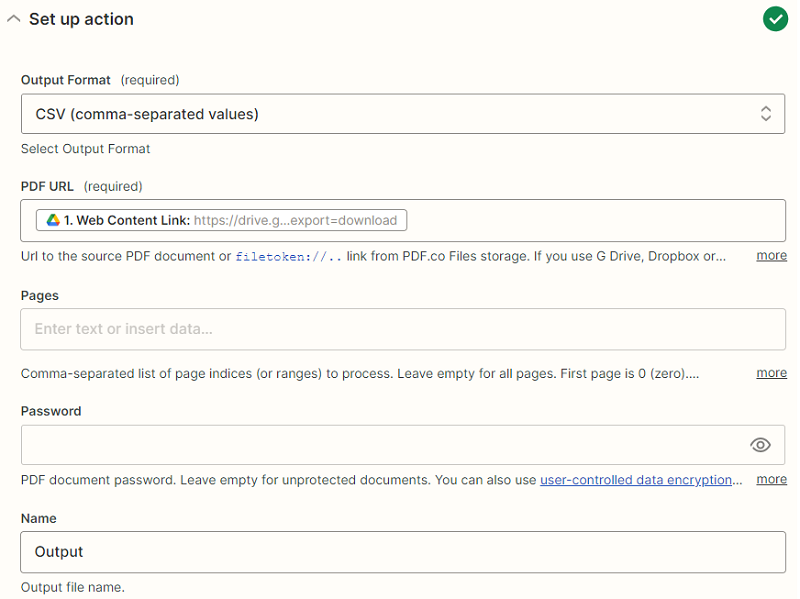800x599 pixels.
Task: Expand 'more' under Pages description
Action: pyautogui.click(x=771, y=373)
